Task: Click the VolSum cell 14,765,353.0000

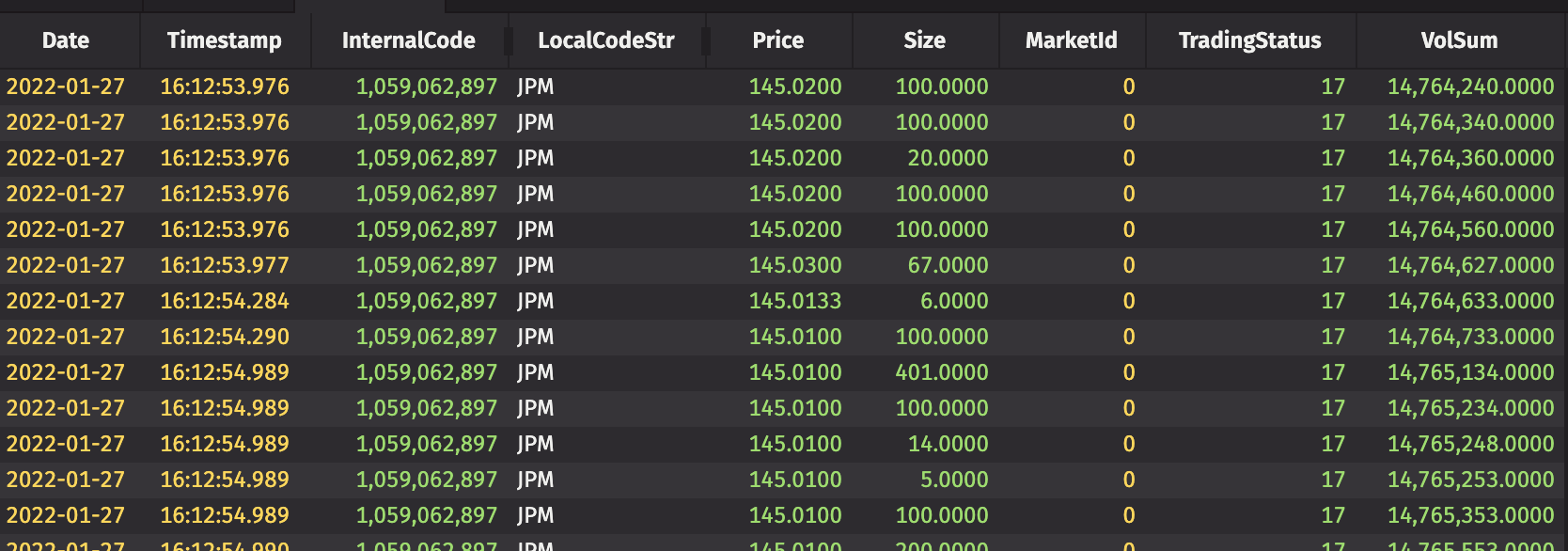Action: pos(1470,515)
